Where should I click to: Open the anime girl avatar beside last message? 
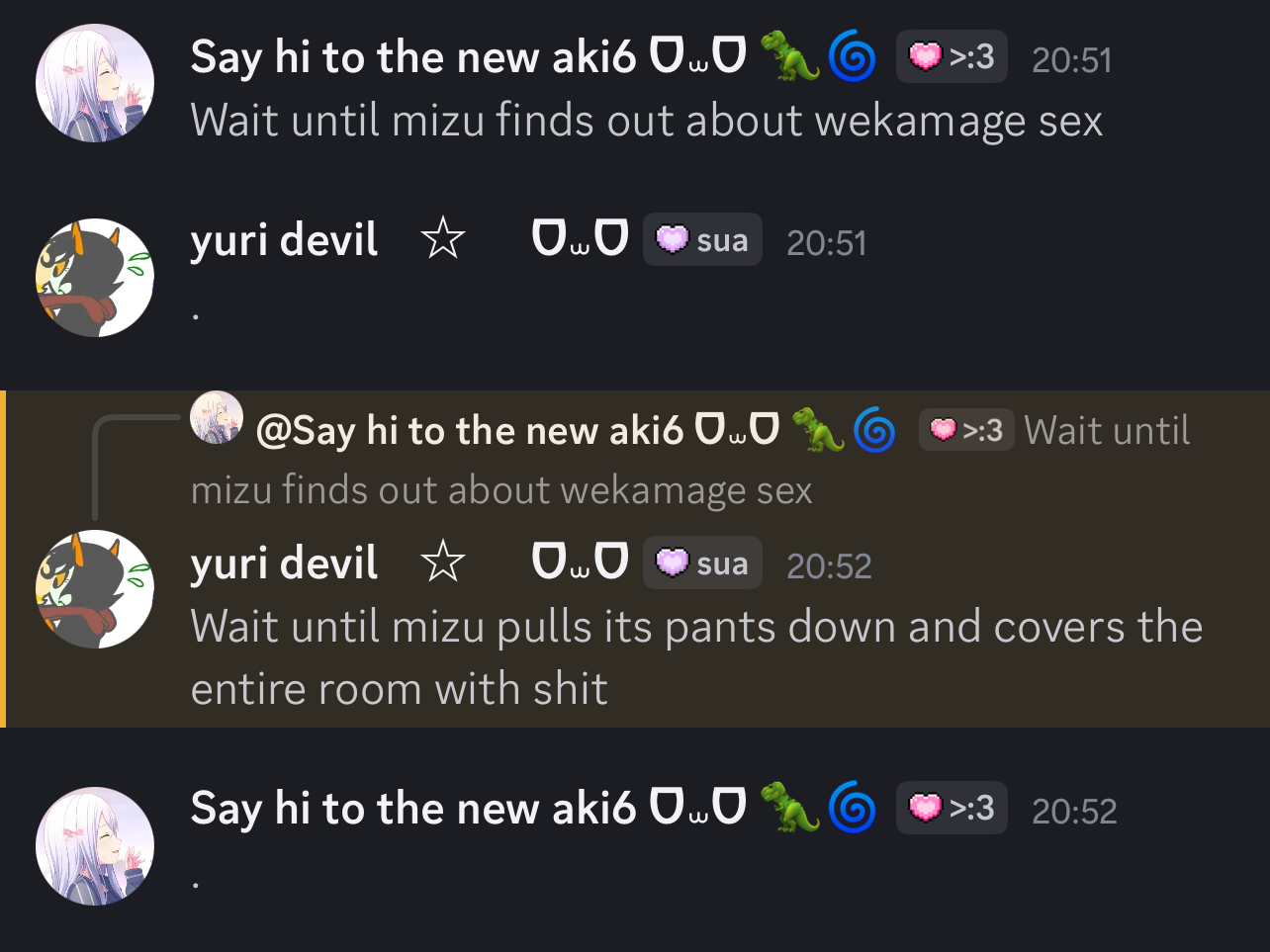point(95,846)
